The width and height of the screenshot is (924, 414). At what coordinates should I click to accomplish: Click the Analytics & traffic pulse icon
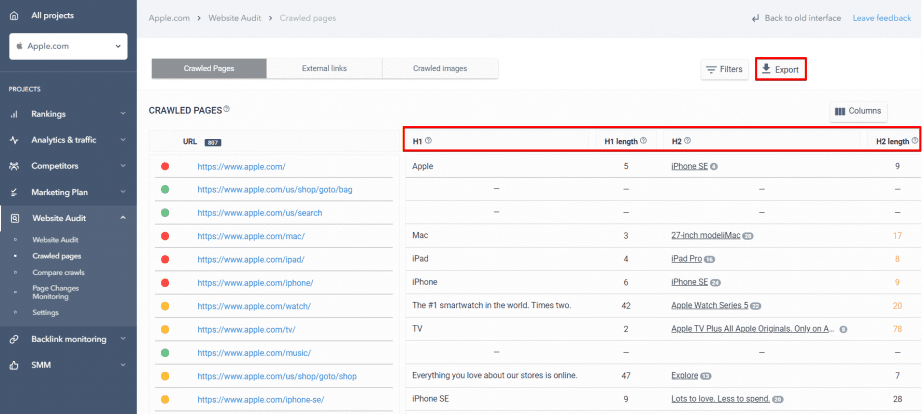point(14,140)
